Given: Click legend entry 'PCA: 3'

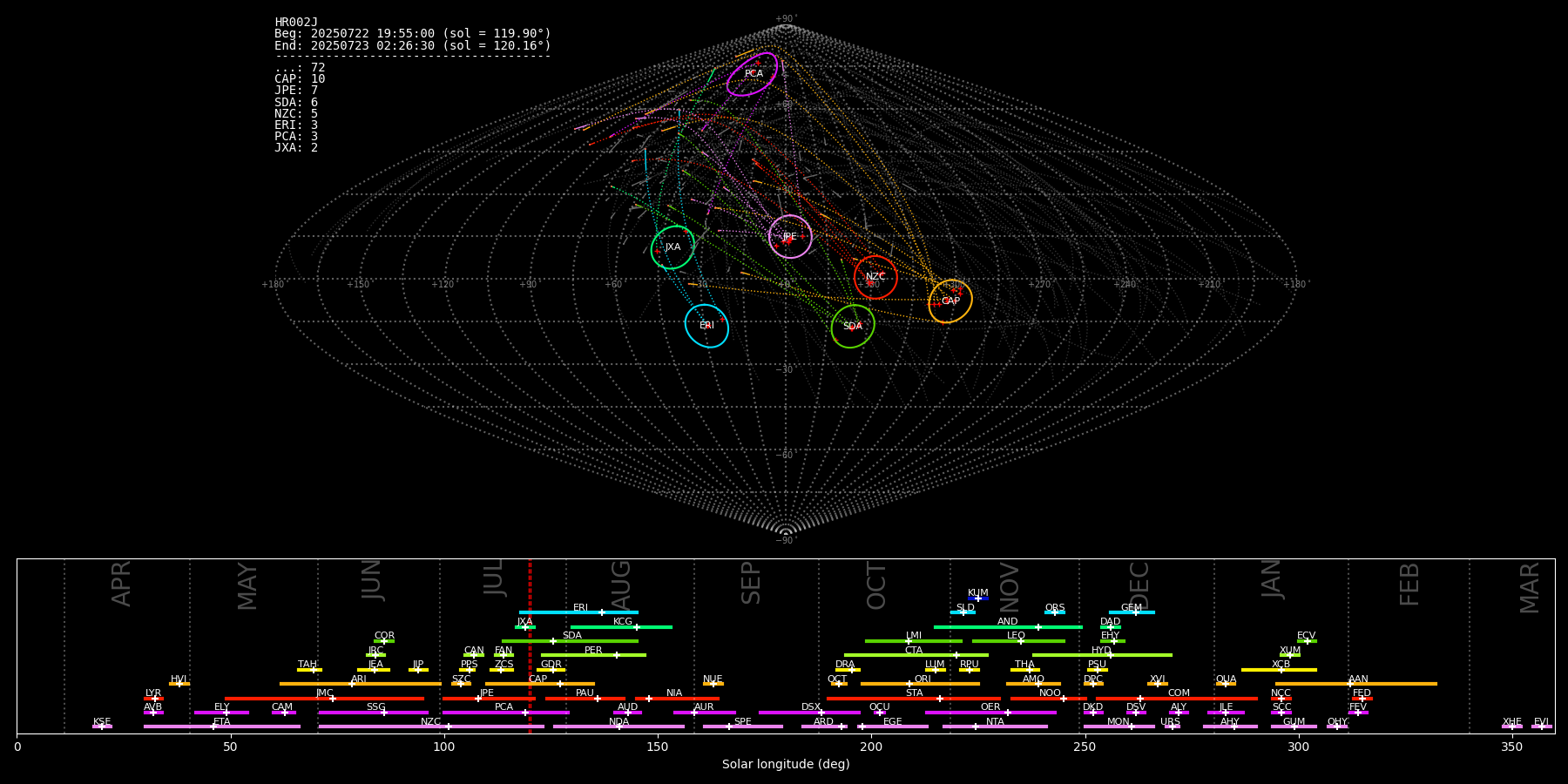Looking at the screenshot, I should click(x=296, y=136).
